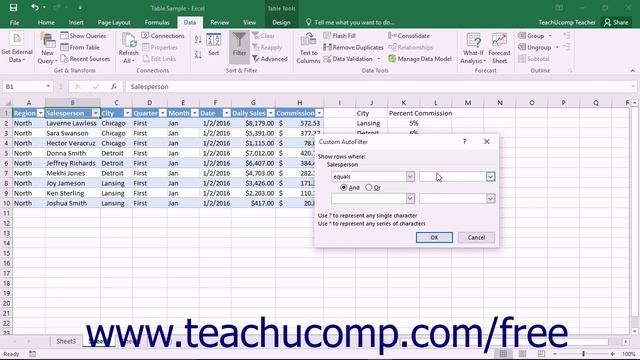Click Flash Fill
Screen dimensions: 640x360
click(x=339, y=36)
